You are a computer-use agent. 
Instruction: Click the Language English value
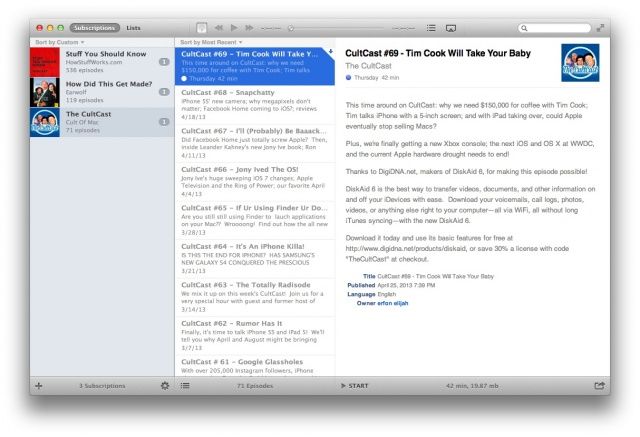[x=387, y=294]
